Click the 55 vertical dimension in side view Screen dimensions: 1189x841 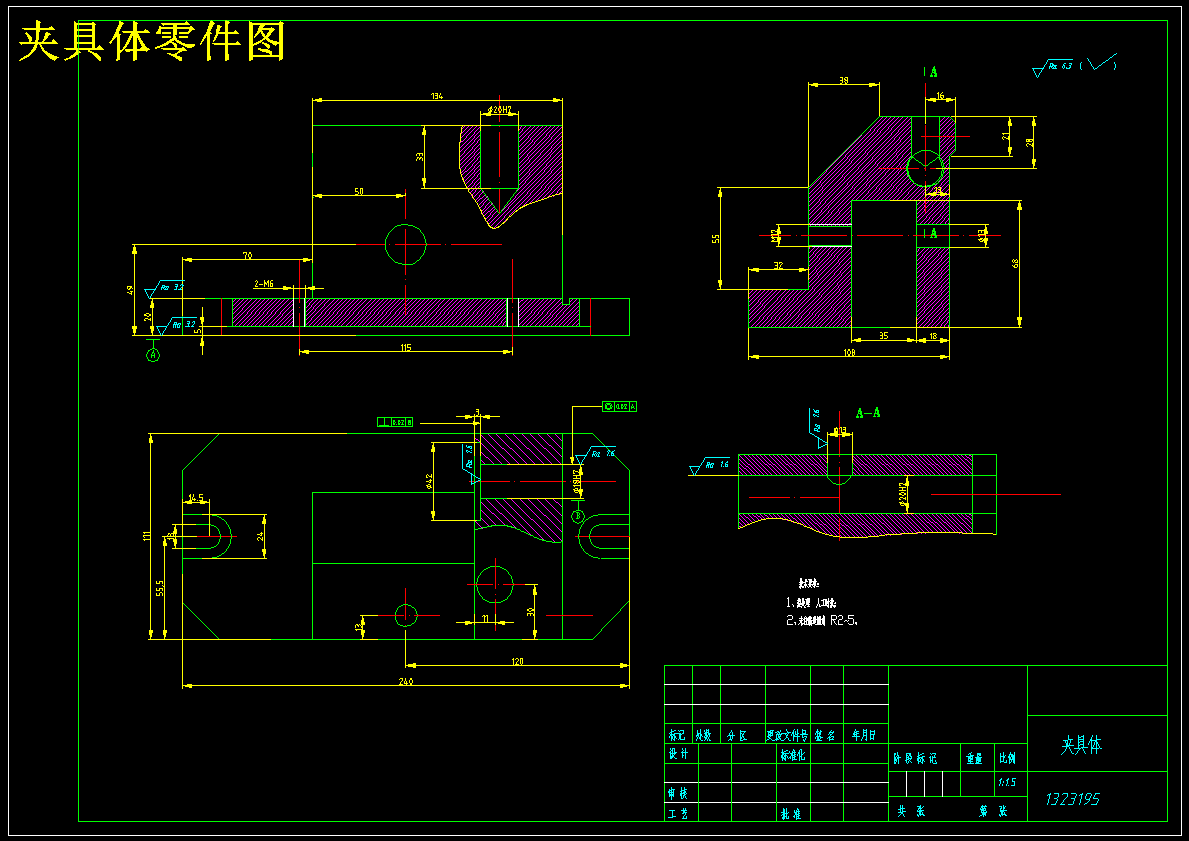715,238
